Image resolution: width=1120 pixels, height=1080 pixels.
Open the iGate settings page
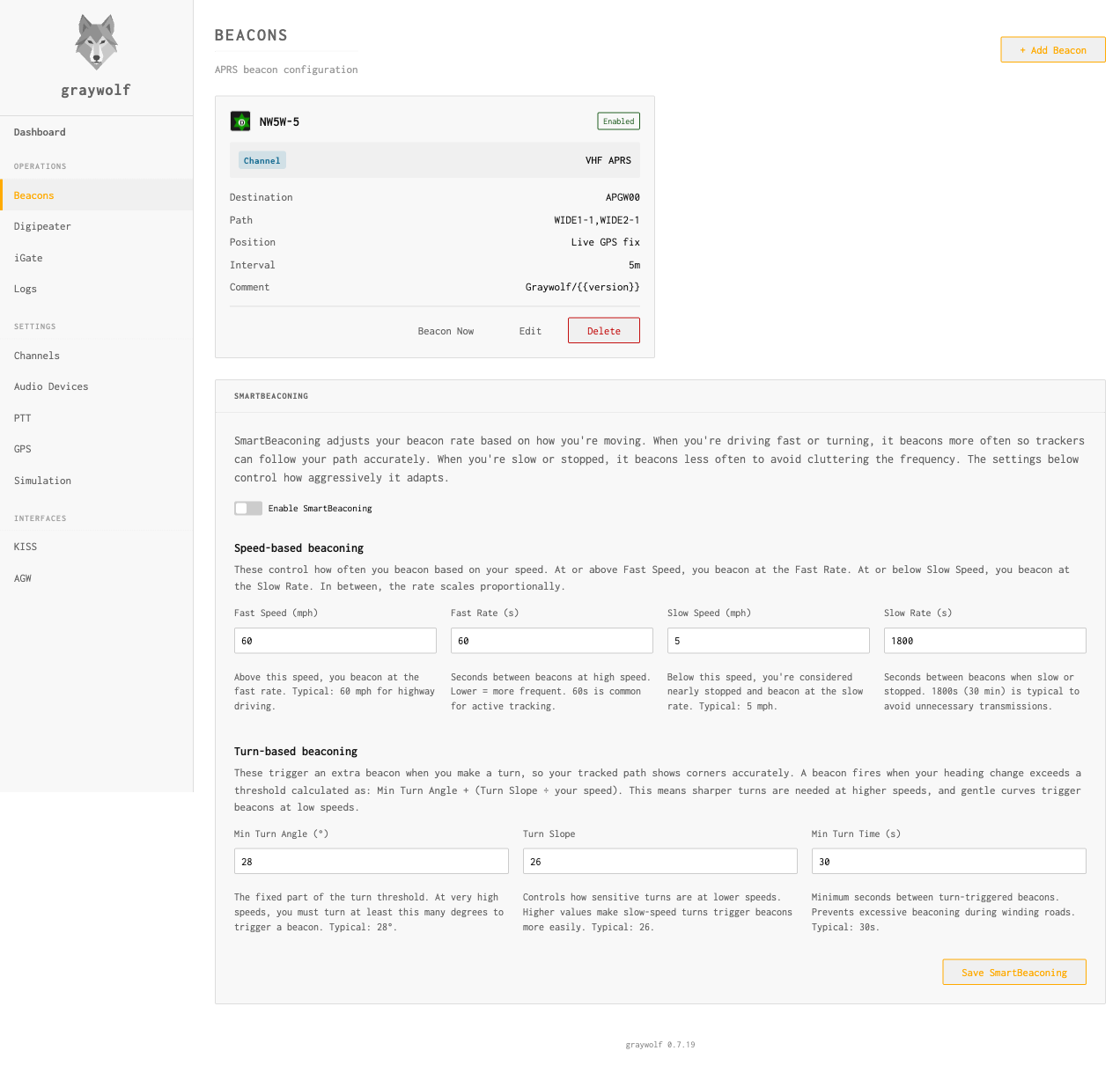[28, 258]
